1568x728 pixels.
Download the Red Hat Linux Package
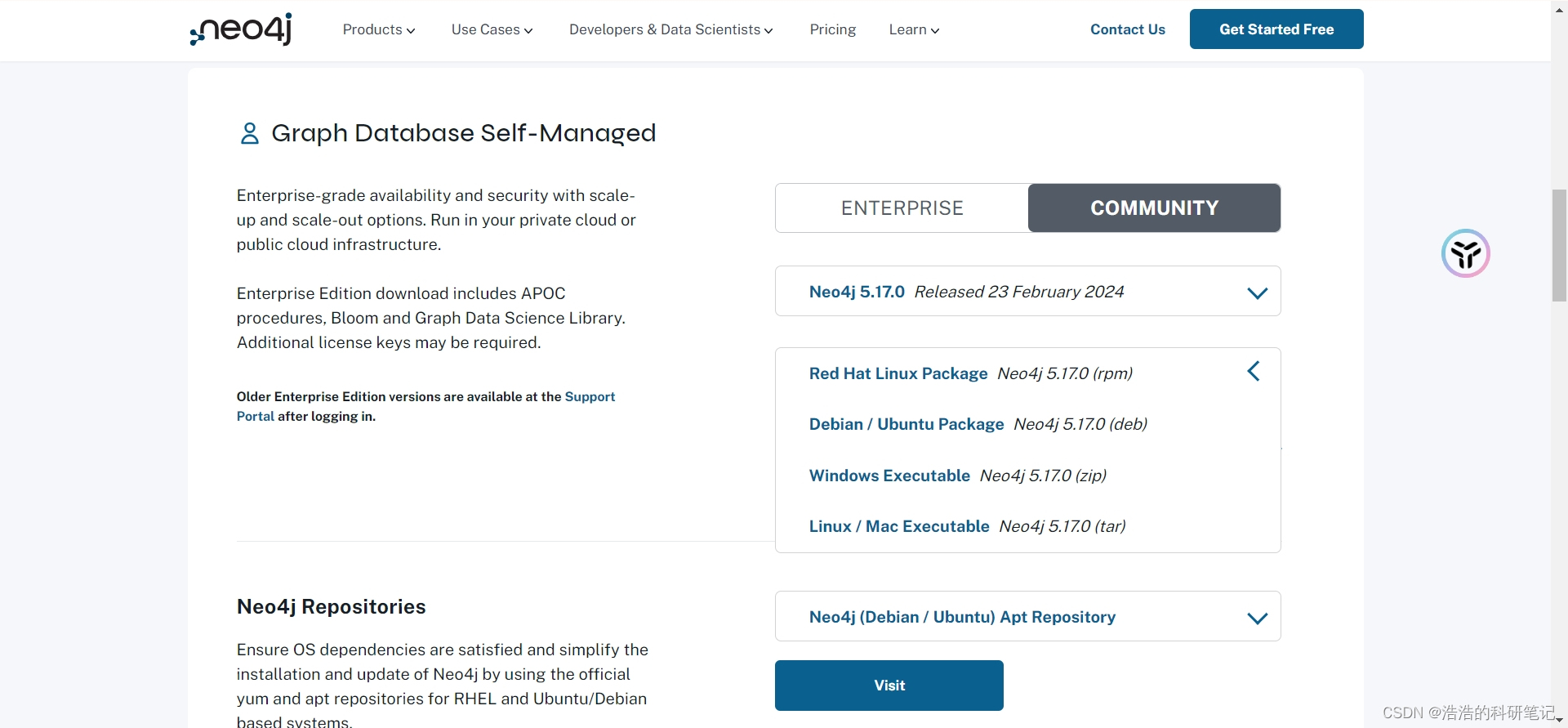(898, 373)
